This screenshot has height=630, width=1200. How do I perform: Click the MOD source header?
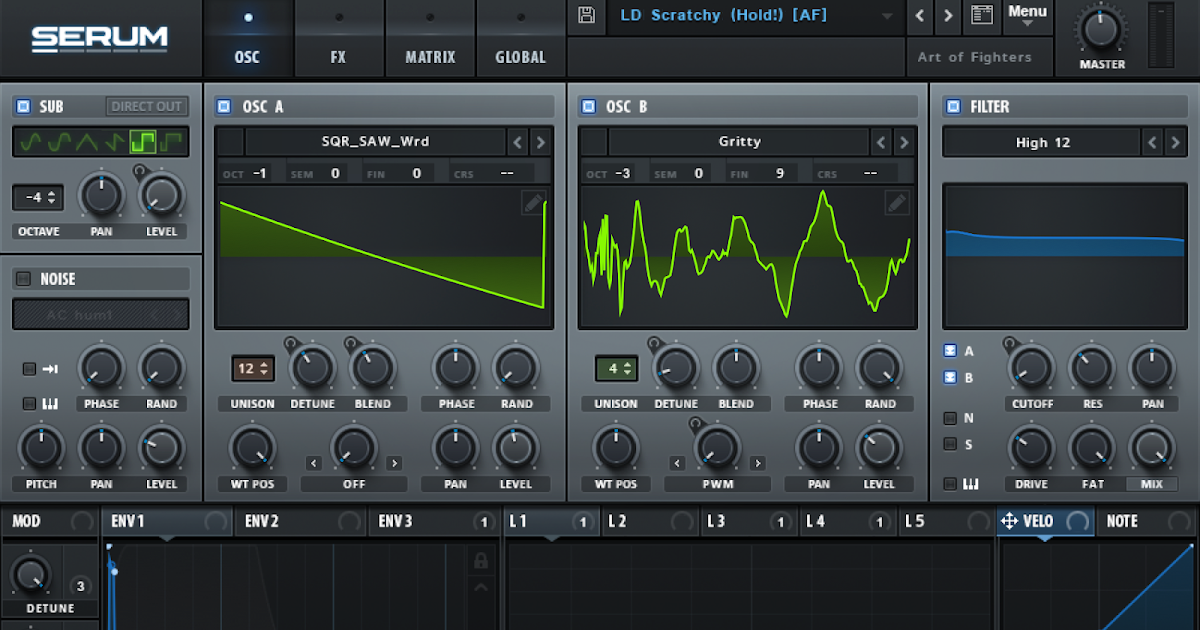point(49,521)
